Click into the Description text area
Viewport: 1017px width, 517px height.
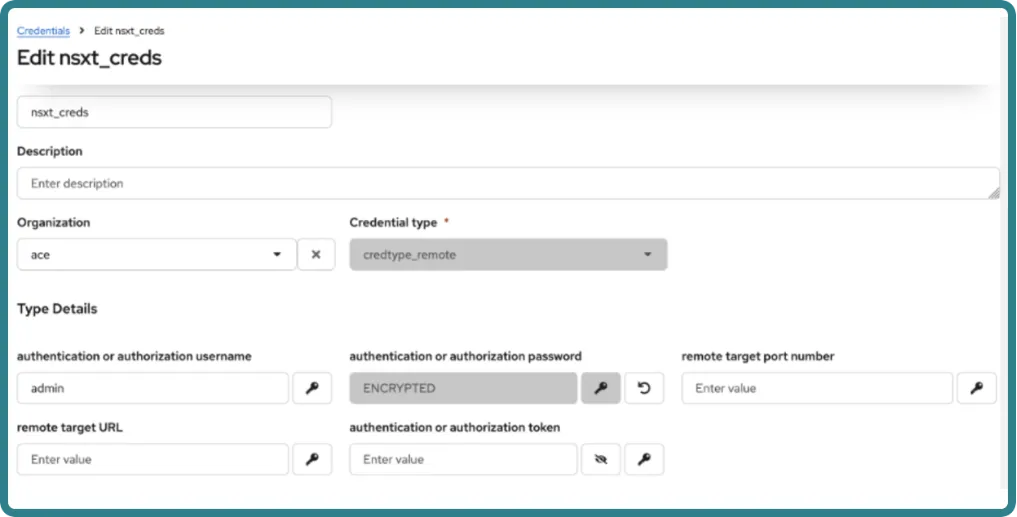pyautogui.click(x=508, y=184)
